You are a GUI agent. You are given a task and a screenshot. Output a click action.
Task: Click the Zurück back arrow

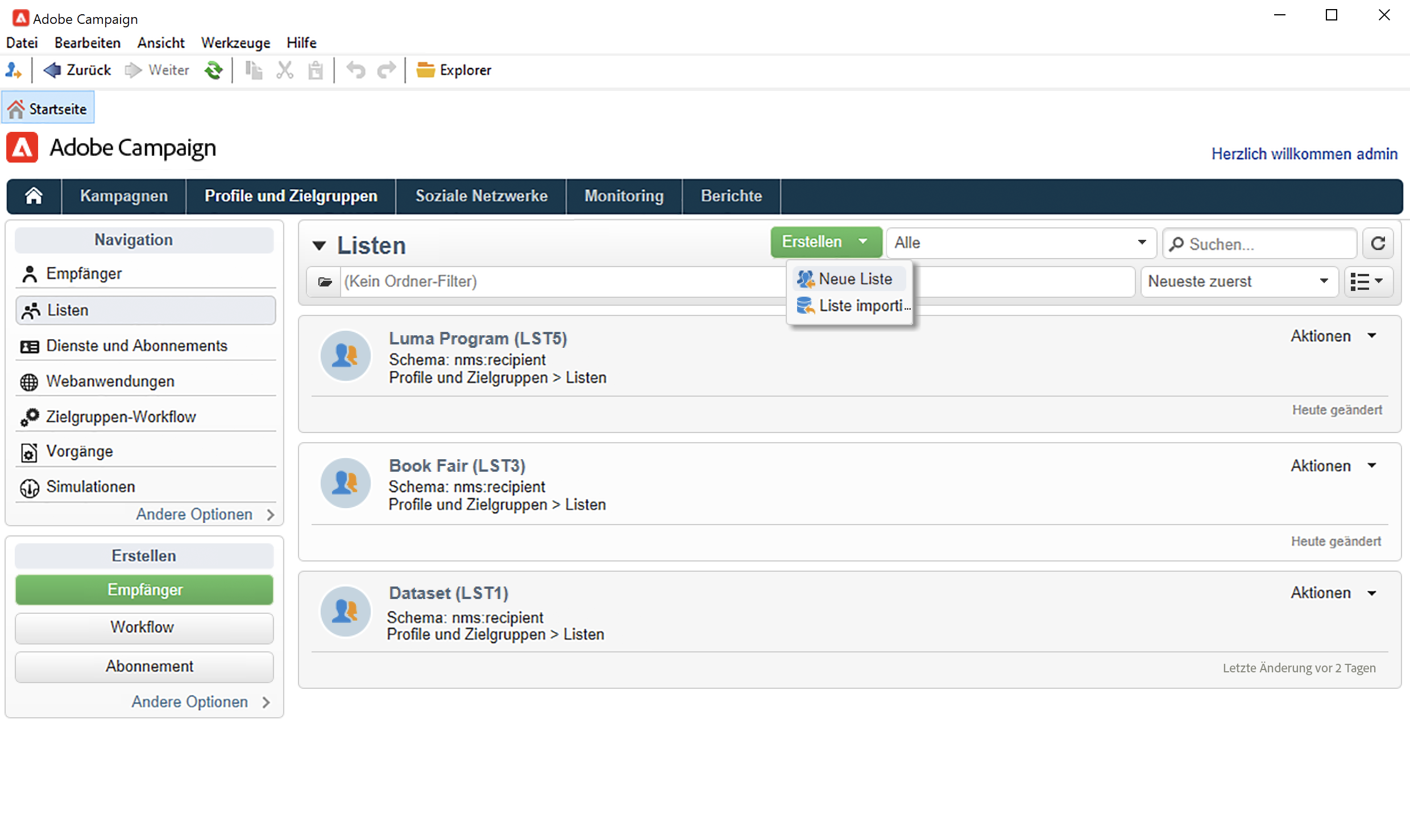click(x=52, y=70)
